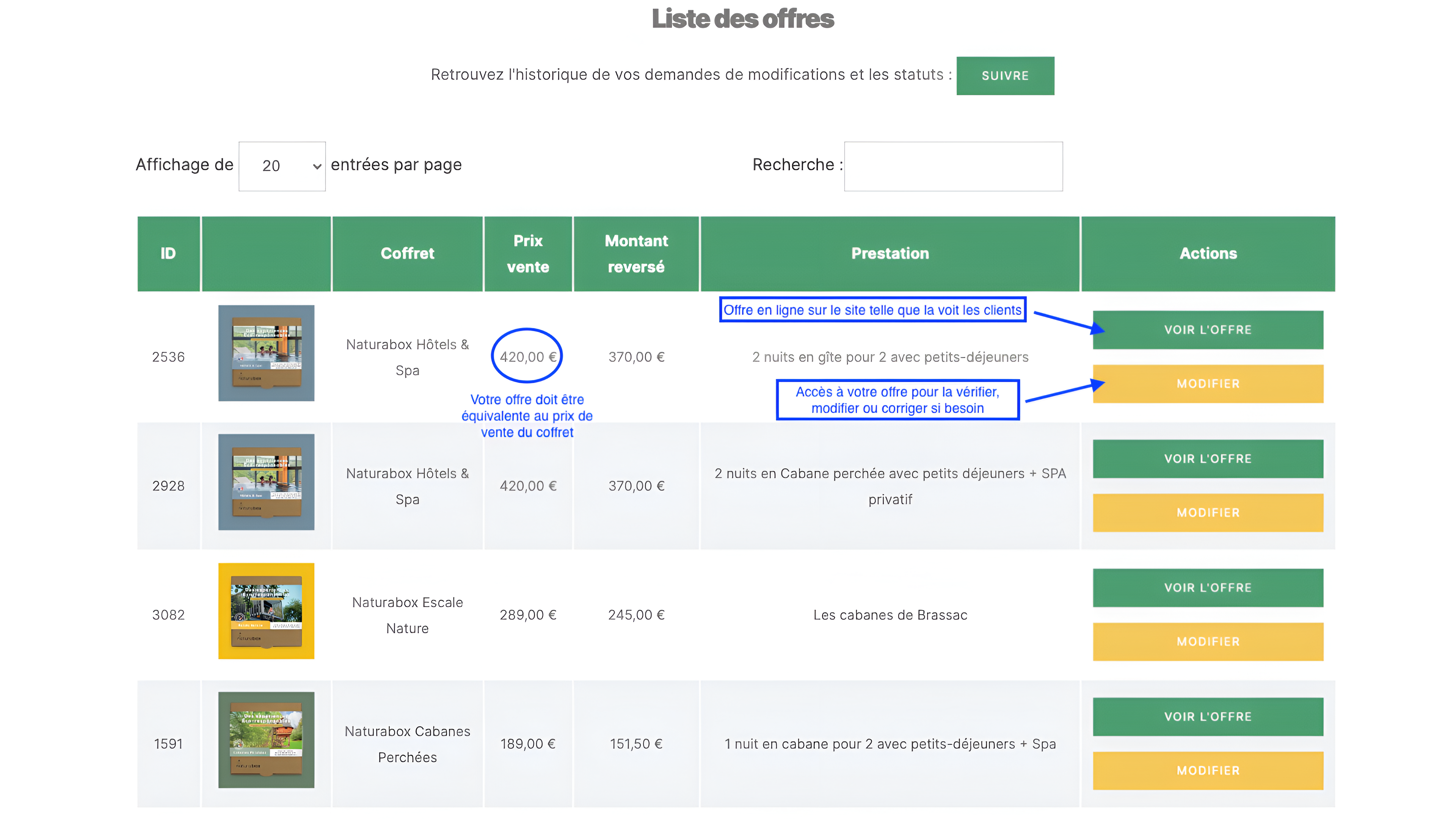The width and height of the screenshot is (1456, 819).
Task: Select ID cell 1591
Action: pyautogui.click(x=168, y=744)
